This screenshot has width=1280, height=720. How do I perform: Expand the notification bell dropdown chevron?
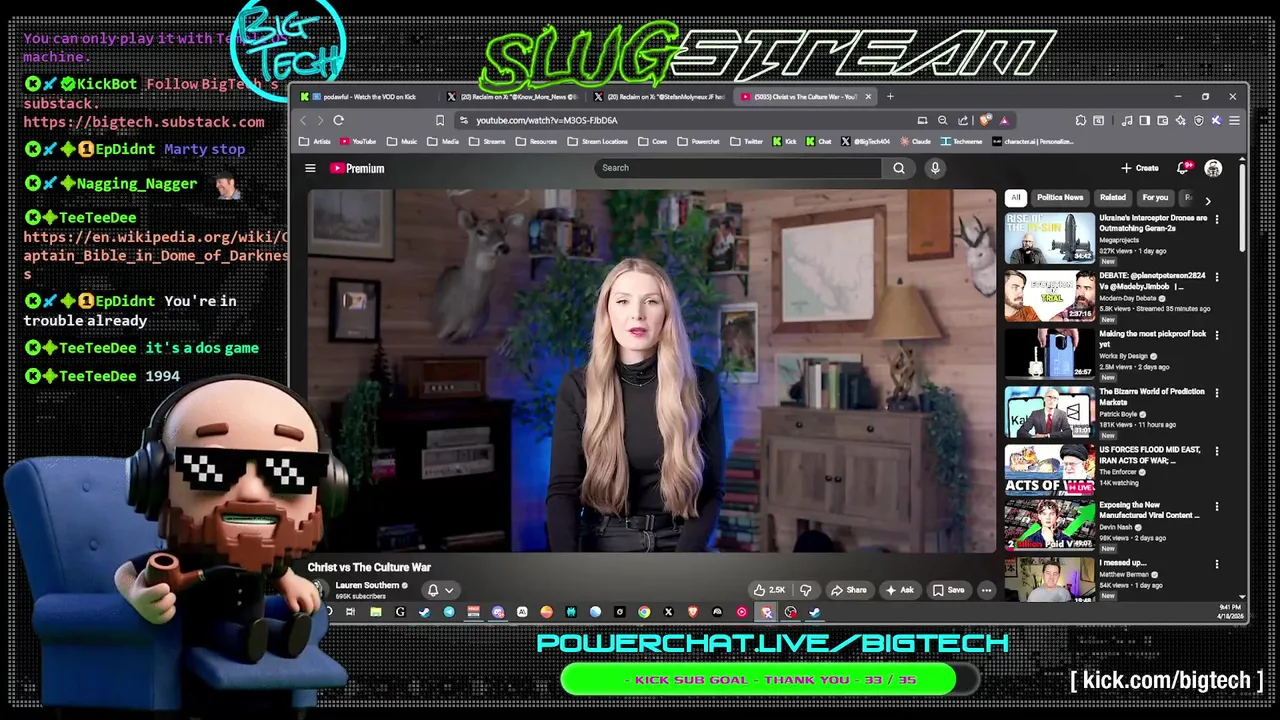(449, 590)
